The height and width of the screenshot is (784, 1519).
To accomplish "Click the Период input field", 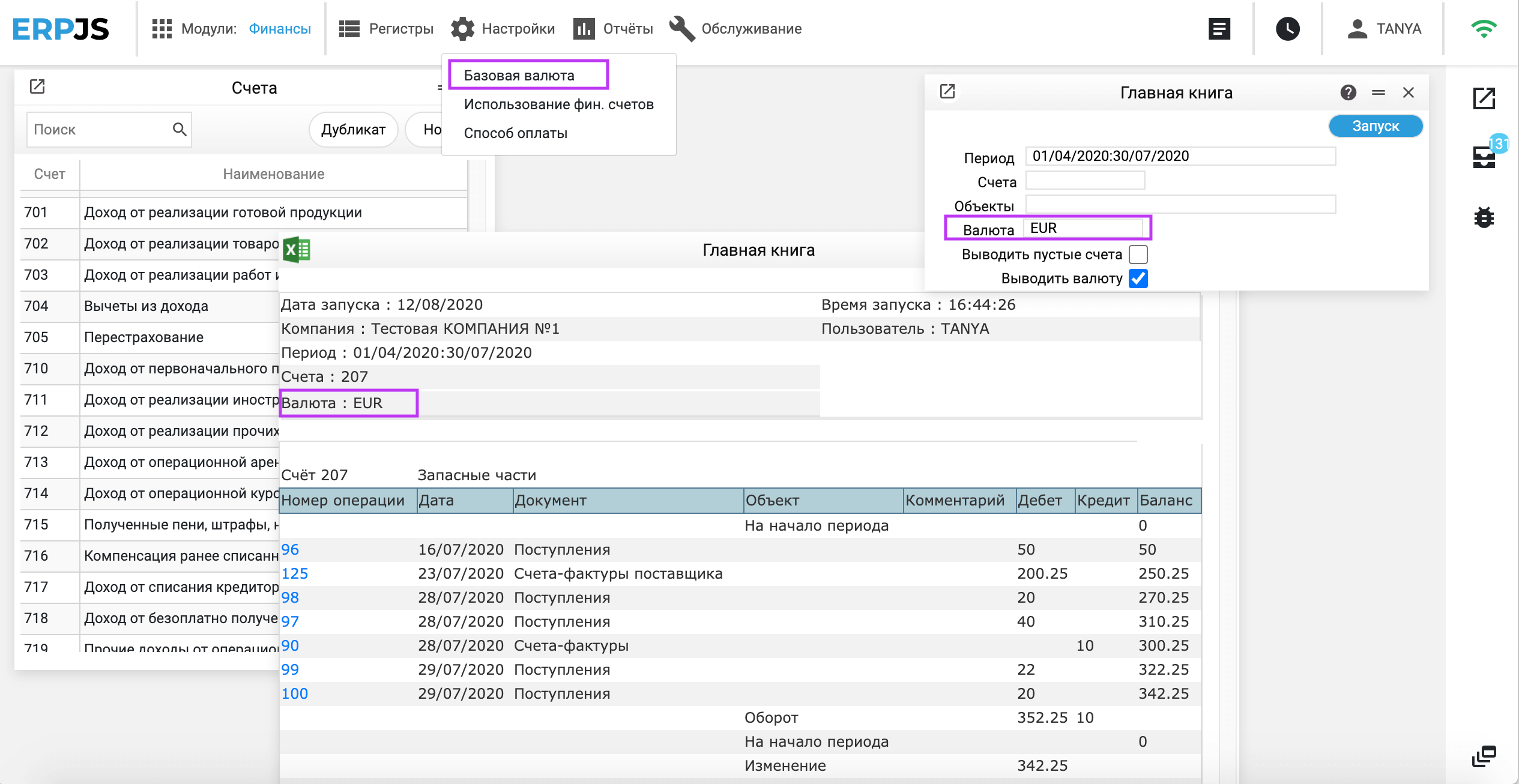I will pyautogui.click(x=1180, y=156).
